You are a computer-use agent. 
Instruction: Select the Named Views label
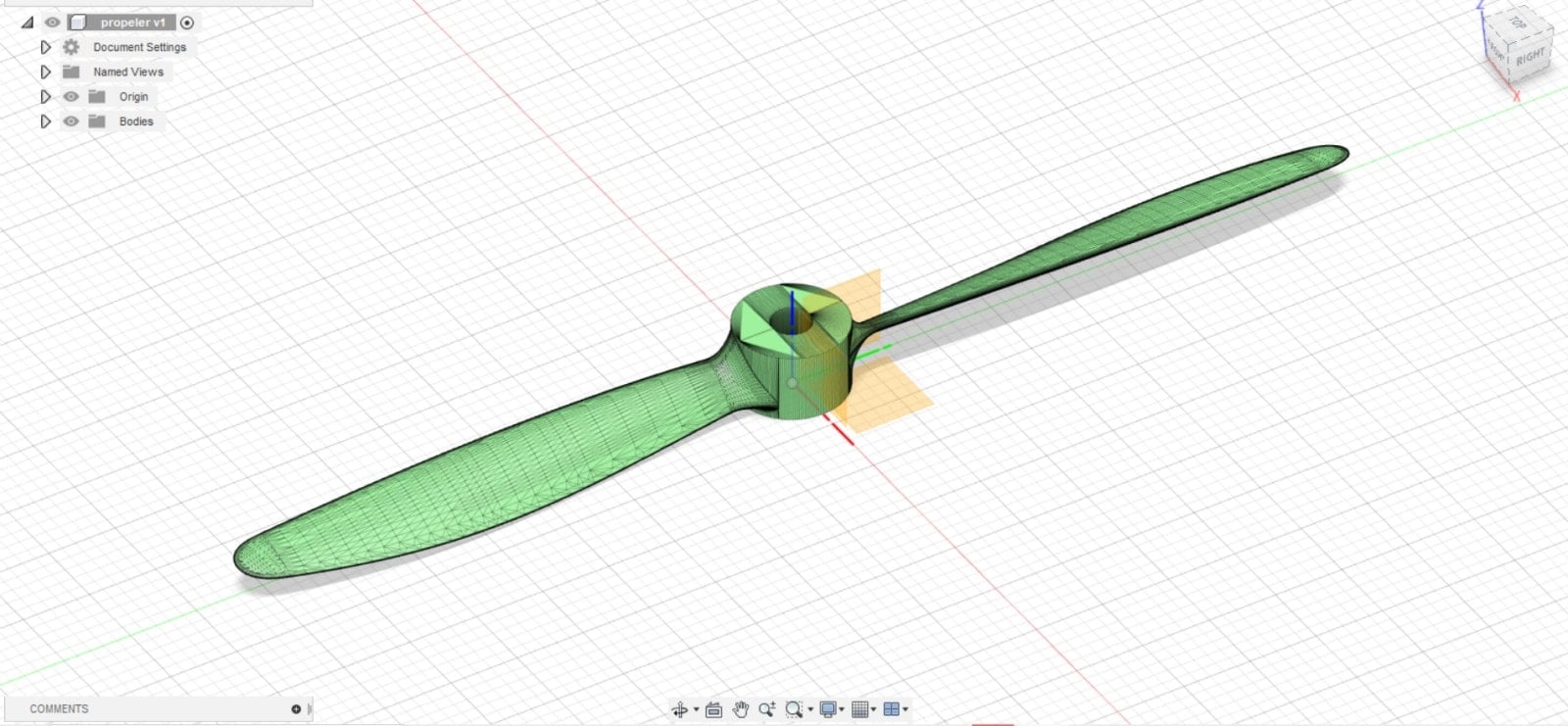[128, 72]
